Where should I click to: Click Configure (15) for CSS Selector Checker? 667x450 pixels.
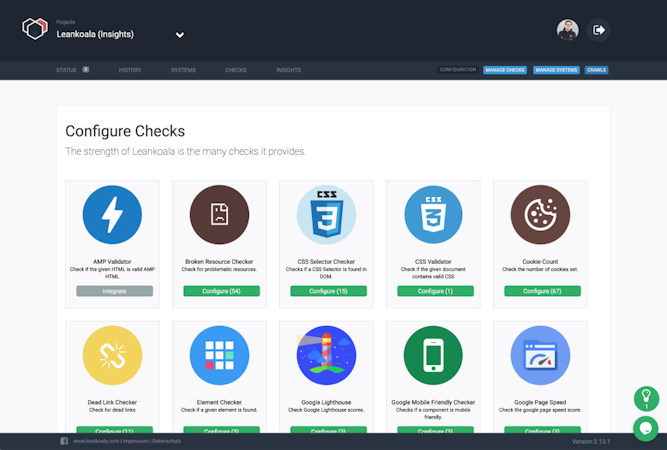328,291
